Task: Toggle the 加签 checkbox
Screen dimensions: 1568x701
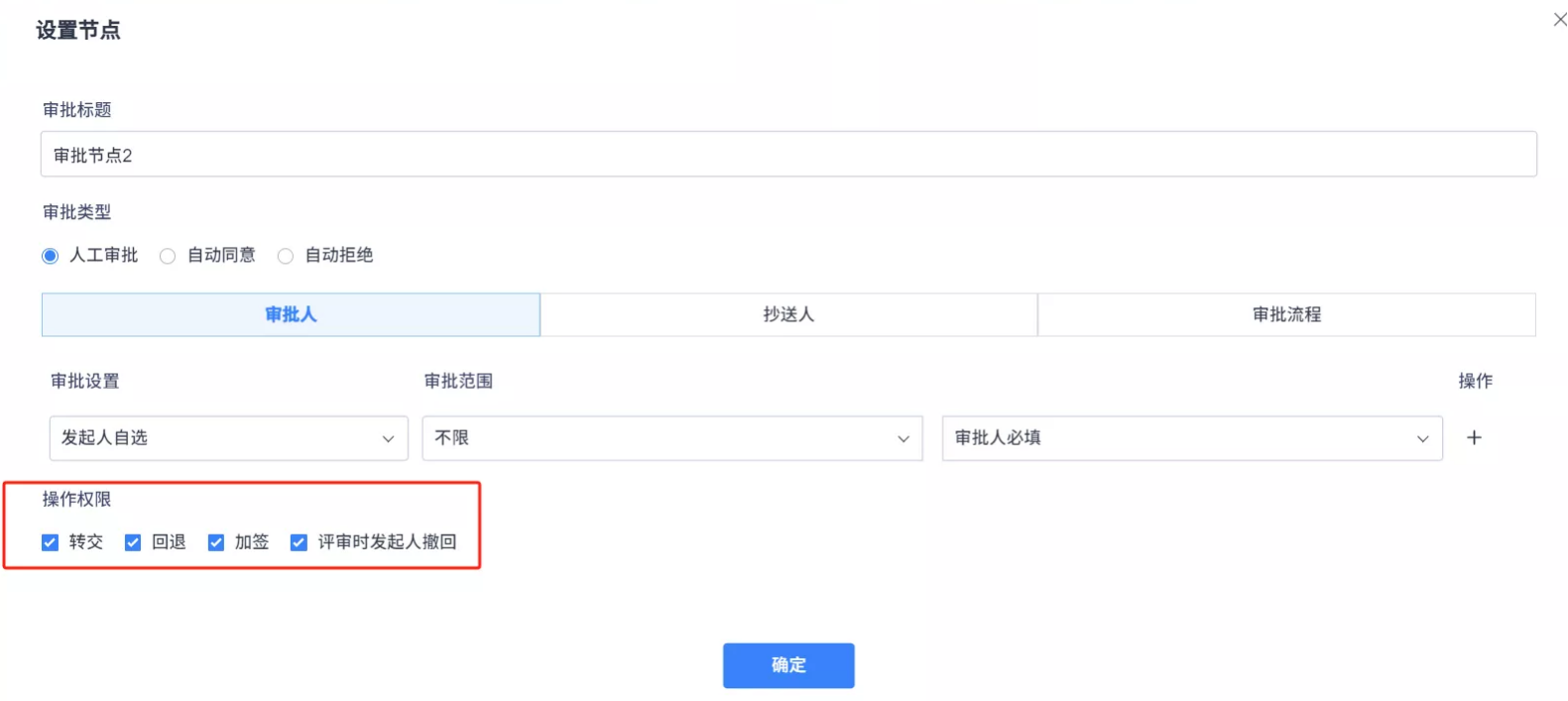Action: [x=216, y=542]
